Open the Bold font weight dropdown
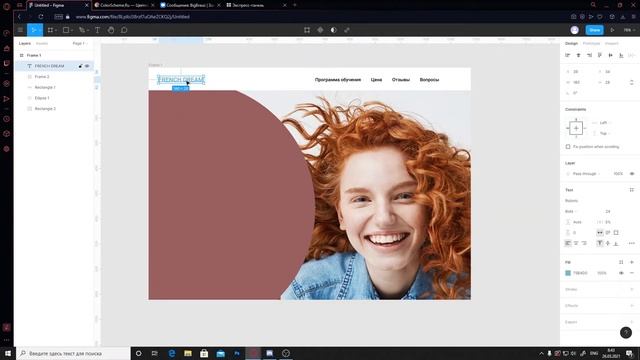The image size is (640, 360). pos(571,211)
